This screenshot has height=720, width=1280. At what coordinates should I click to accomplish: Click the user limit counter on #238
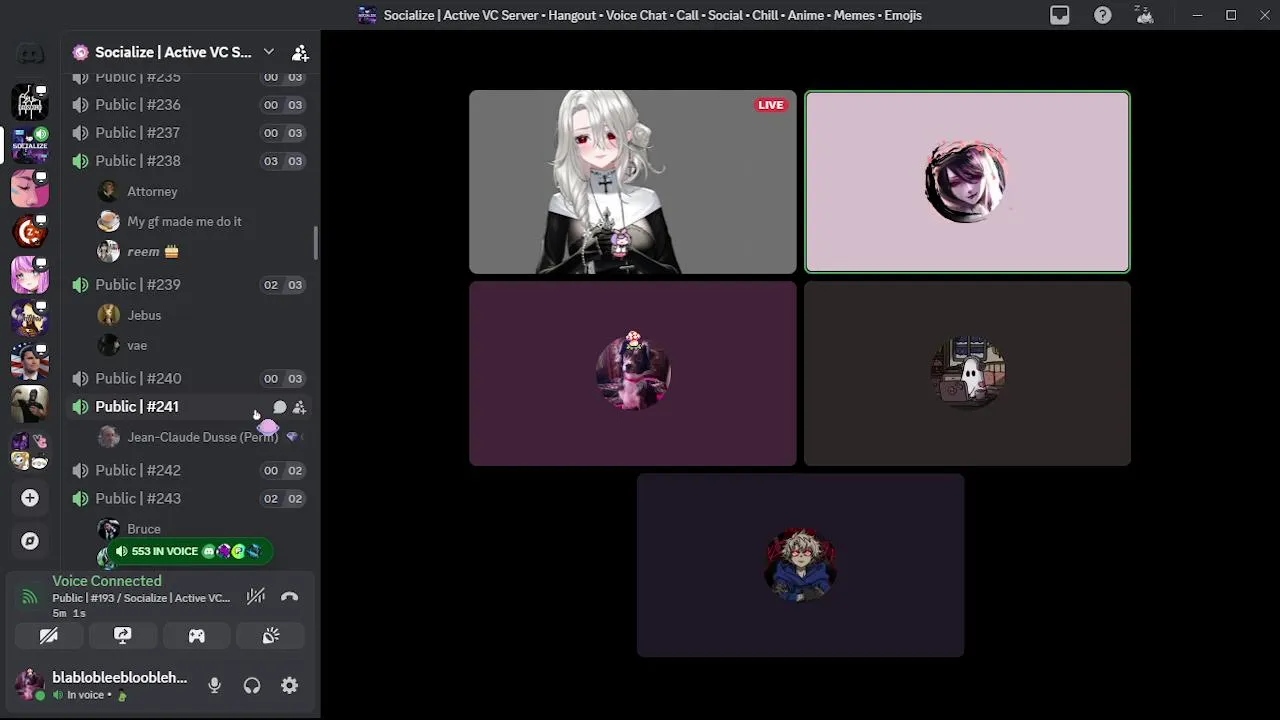[x=283, y=161]
